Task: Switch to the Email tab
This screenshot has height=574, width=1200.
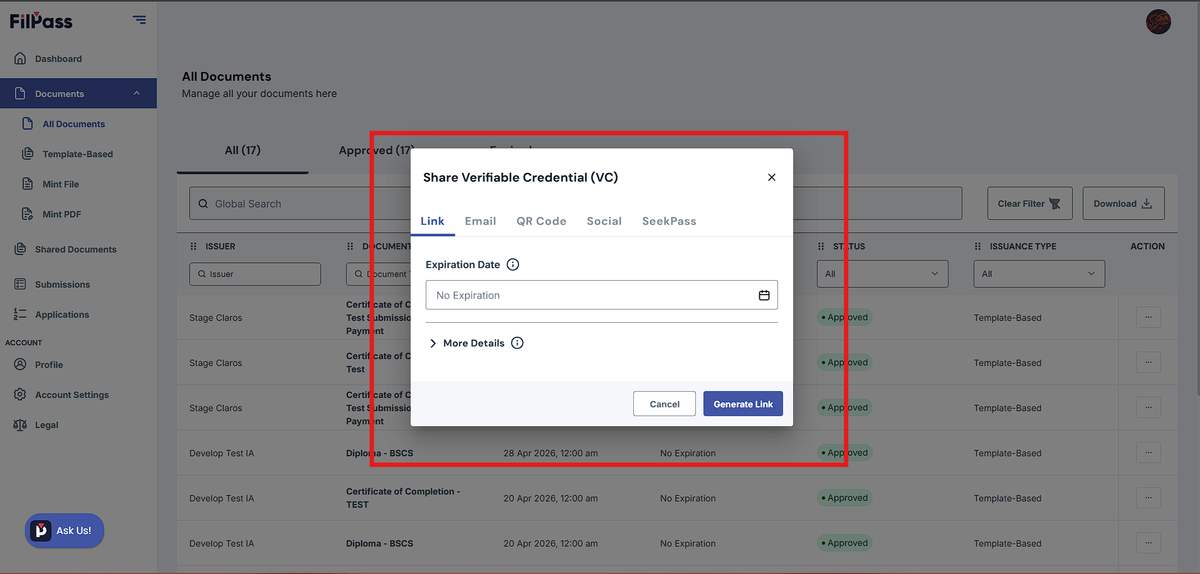Action: click(480, 221)
